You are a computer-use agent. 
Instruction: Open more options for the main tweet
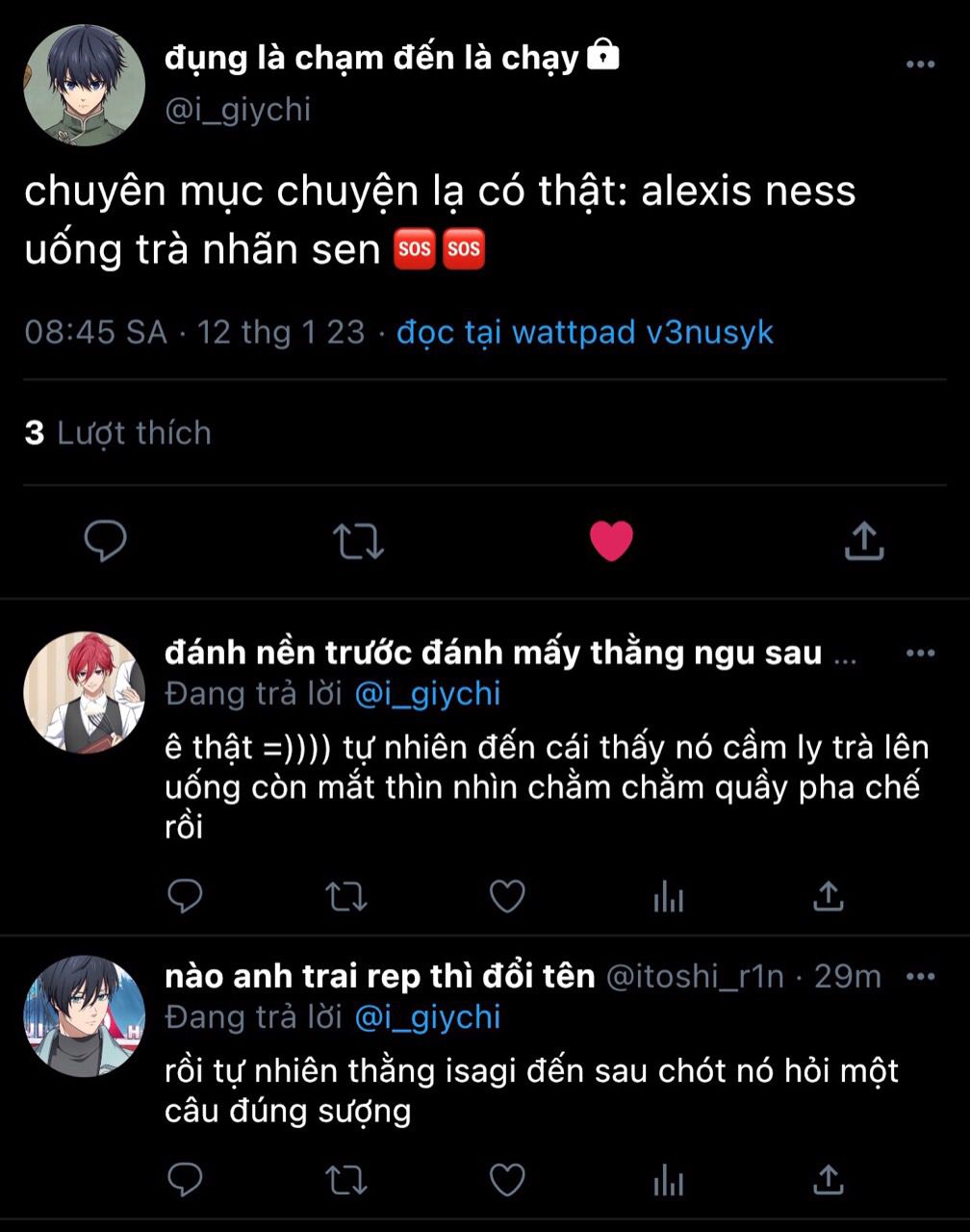[921, 64]
